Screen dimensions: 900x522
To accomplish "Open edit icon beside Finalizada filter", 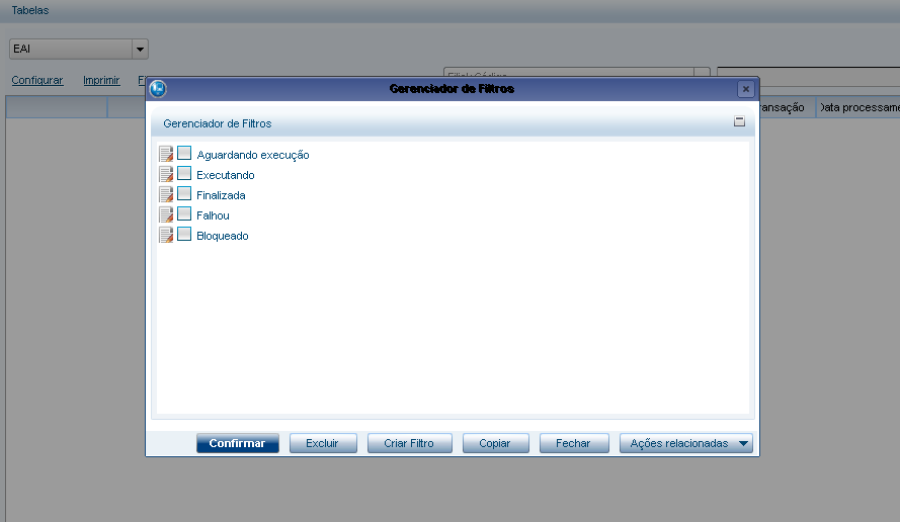I will pyautogui.click(x=166, y=195).
